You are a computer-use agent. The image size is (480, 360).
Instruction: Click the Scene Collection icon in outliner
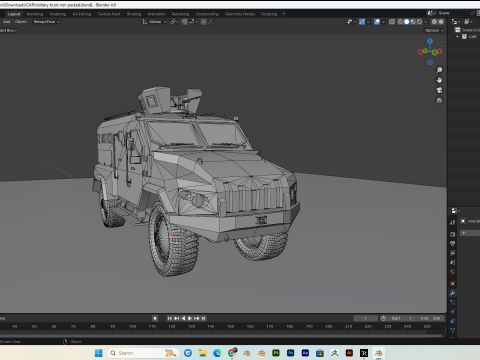click(x=458, y=30)
